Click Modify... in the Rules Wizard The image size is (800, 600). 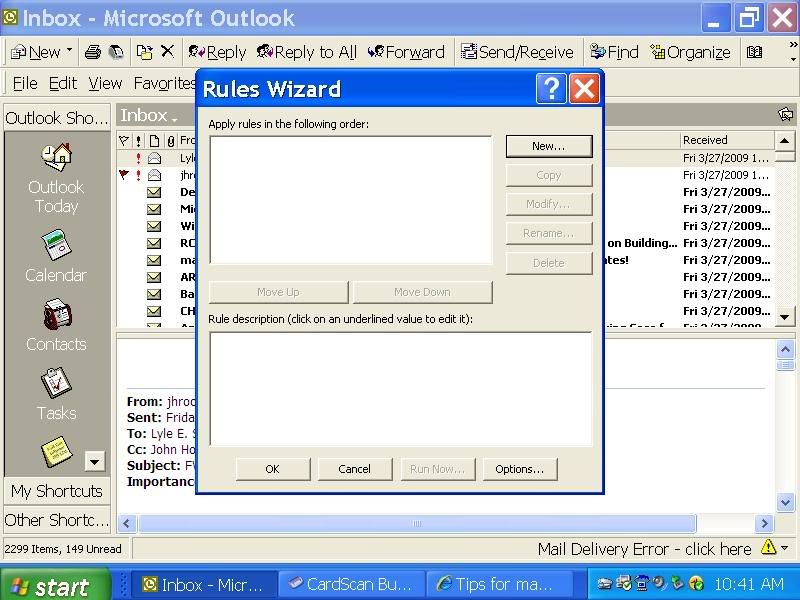549,204
